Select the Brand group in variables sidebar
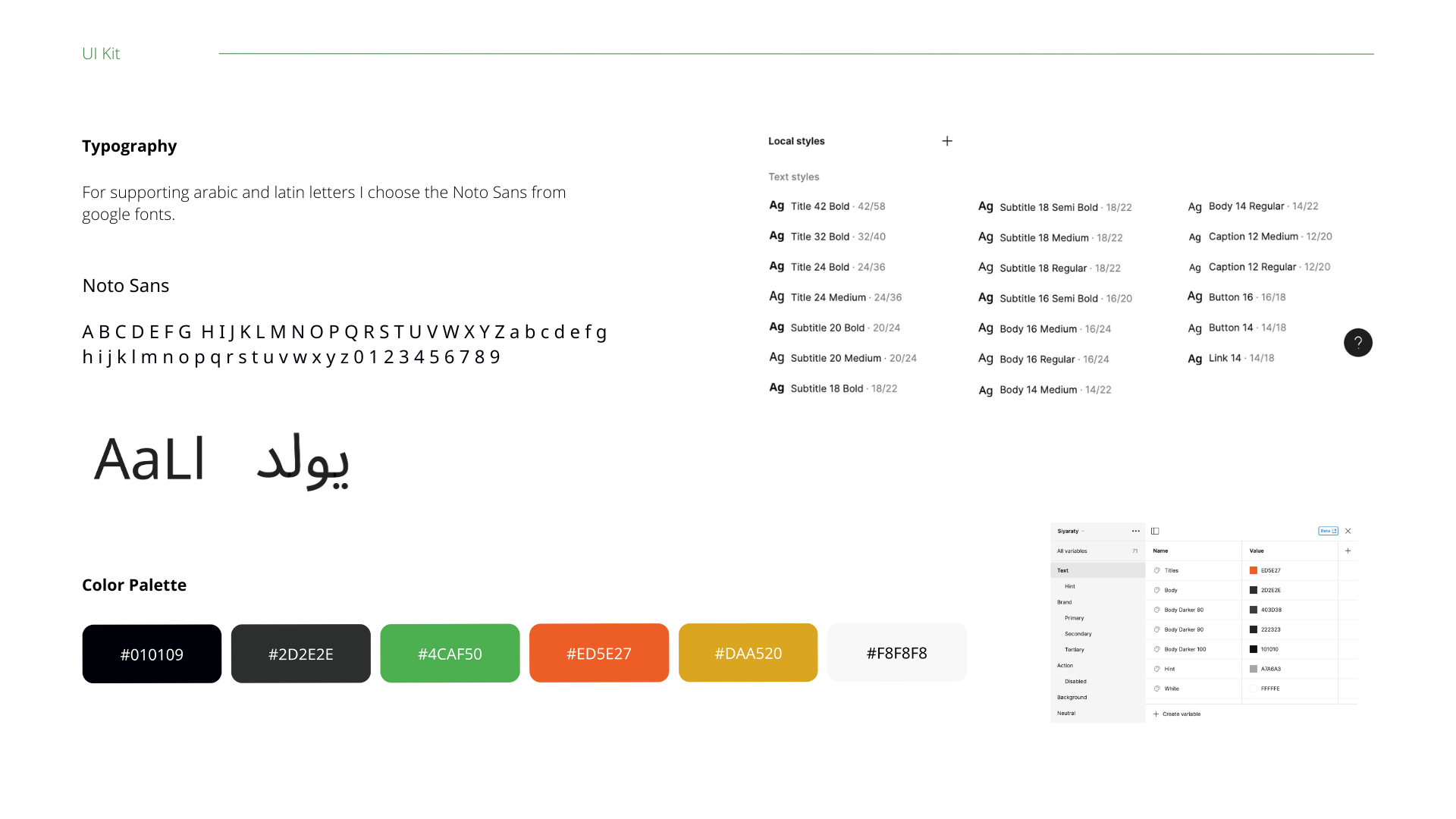Screen dimensions: 1456x819 1065,602
